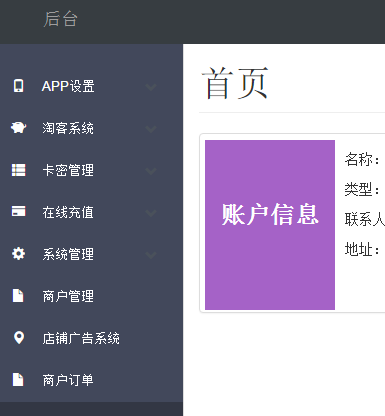The width and height of the screenshot is (385, 416).
Task: Click the piggy bank icon for 淘客系统
Action: (19, 128)
